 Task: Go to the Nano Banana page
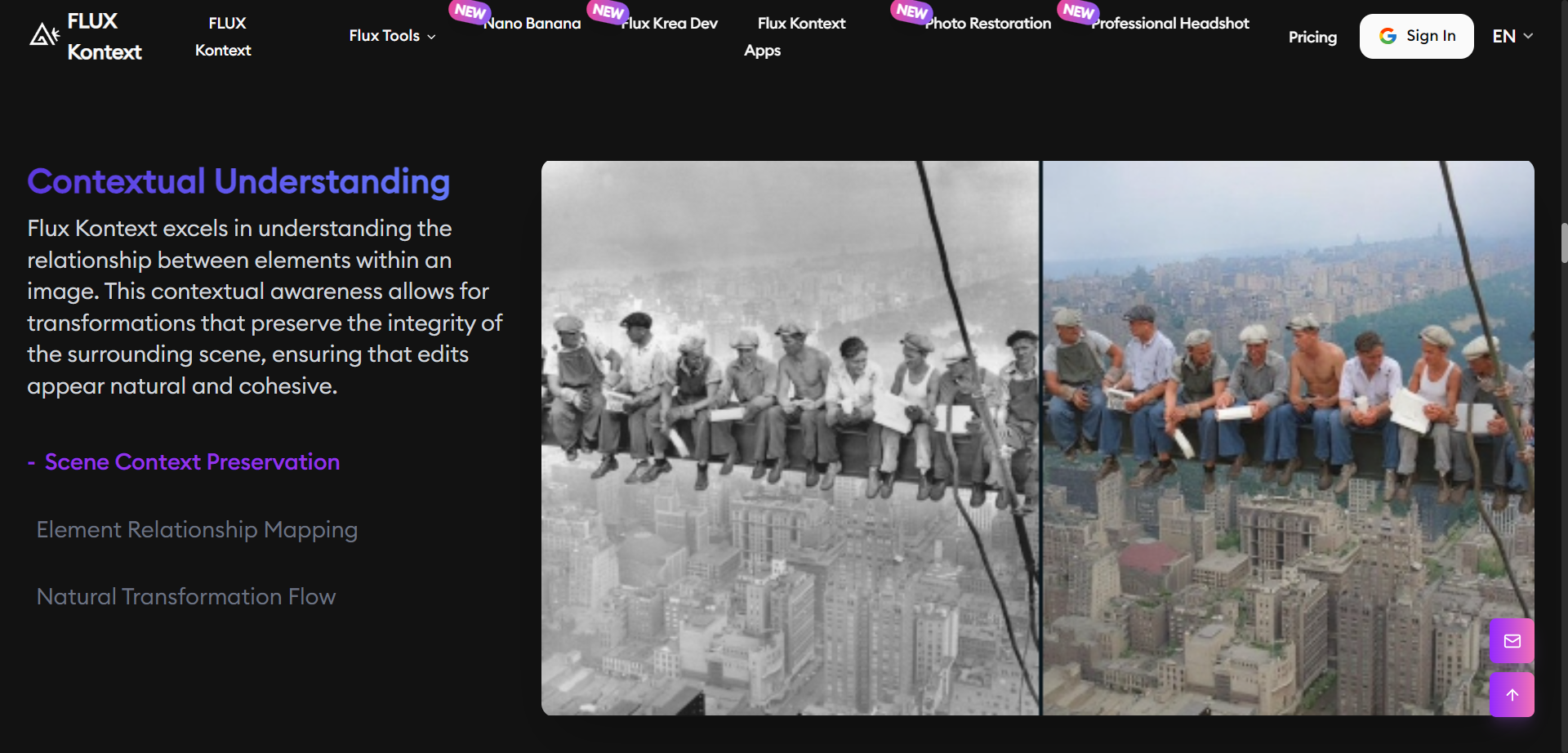coord(532,24)
